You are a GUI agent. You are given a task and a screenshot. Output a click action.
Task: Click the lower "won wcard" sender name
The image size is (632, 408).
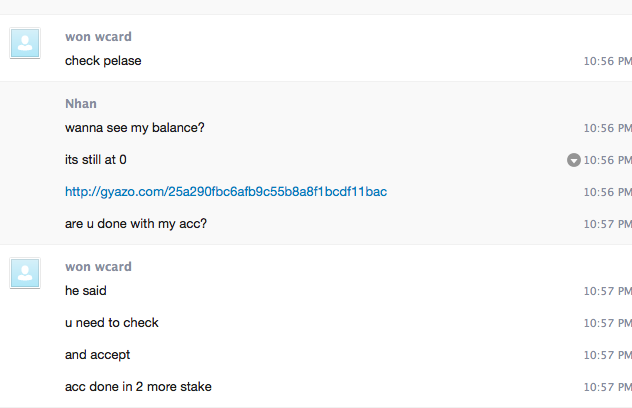[98, 267]
